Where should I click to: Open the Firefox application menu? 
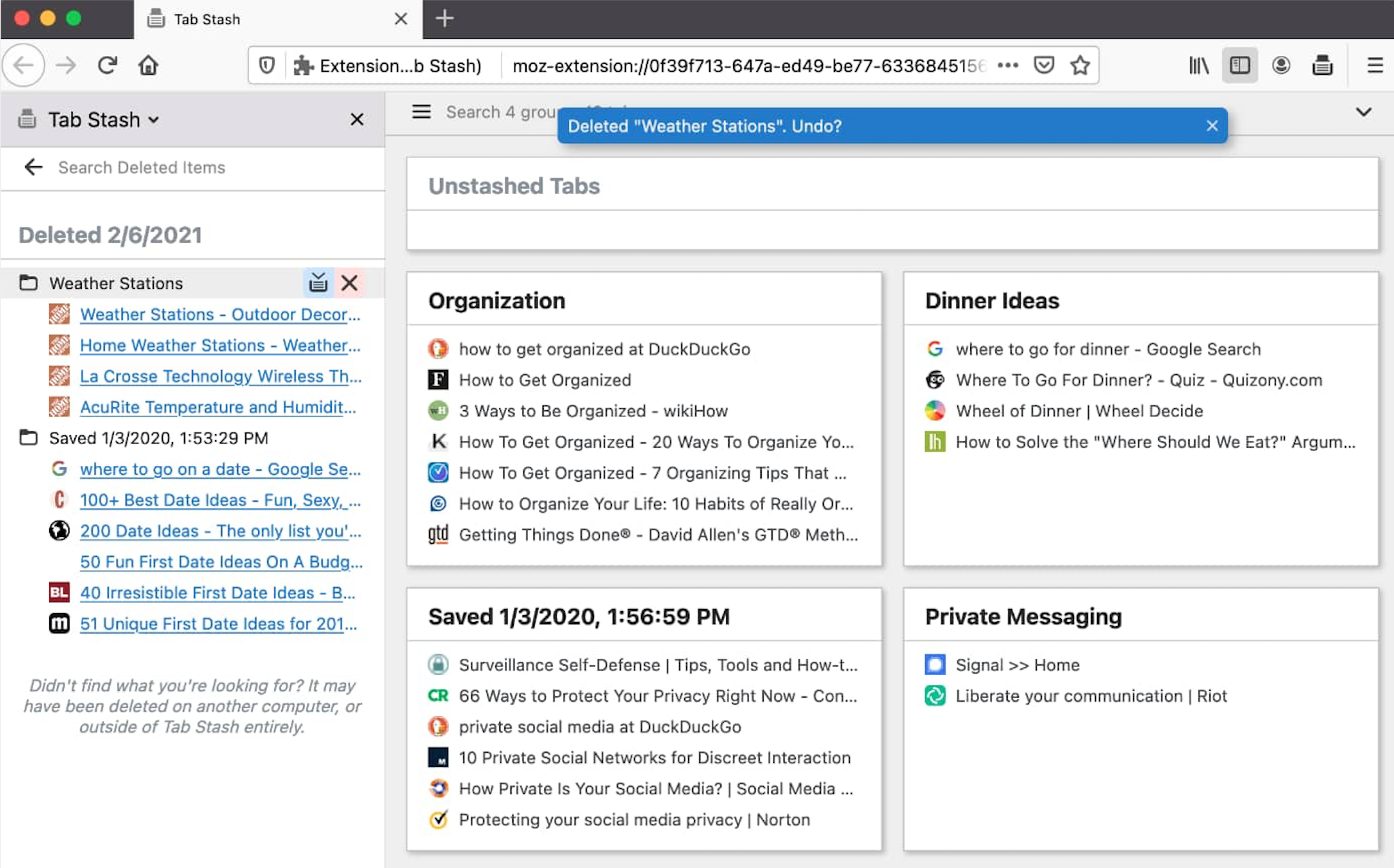1374,65
